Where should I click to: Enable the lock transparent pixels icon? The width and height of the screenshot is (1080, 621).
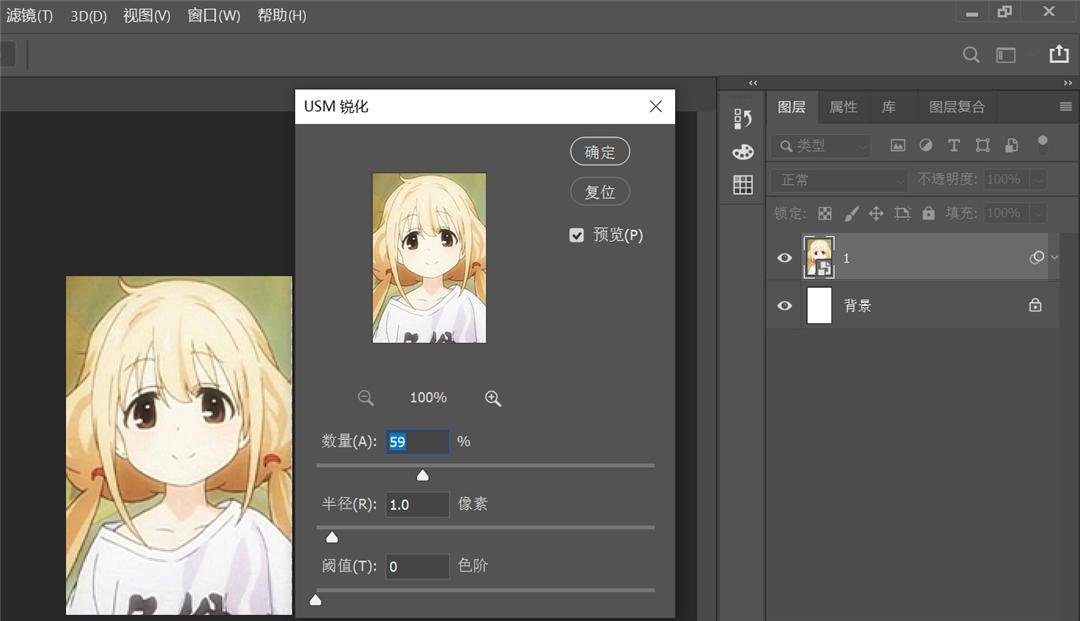click(825, 213)
